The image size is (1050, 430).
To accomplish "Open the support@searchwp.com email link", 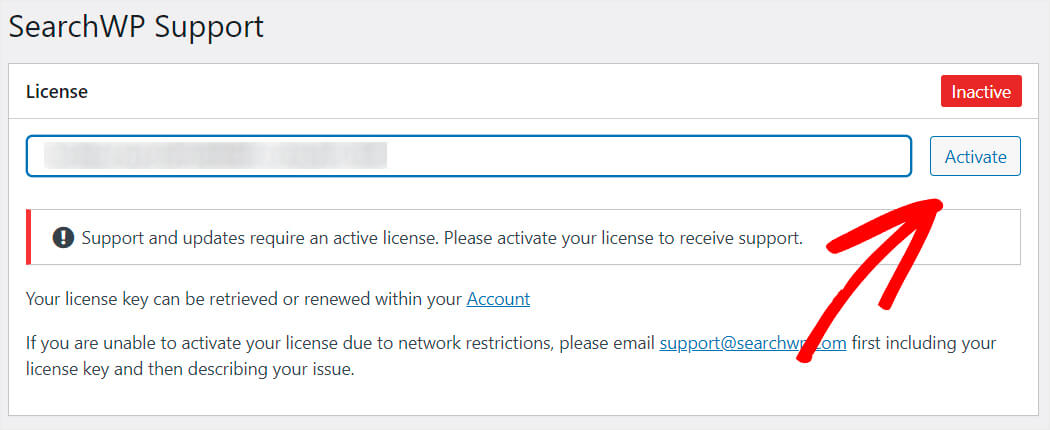I will pyautogui.click(x=753, y=344).
